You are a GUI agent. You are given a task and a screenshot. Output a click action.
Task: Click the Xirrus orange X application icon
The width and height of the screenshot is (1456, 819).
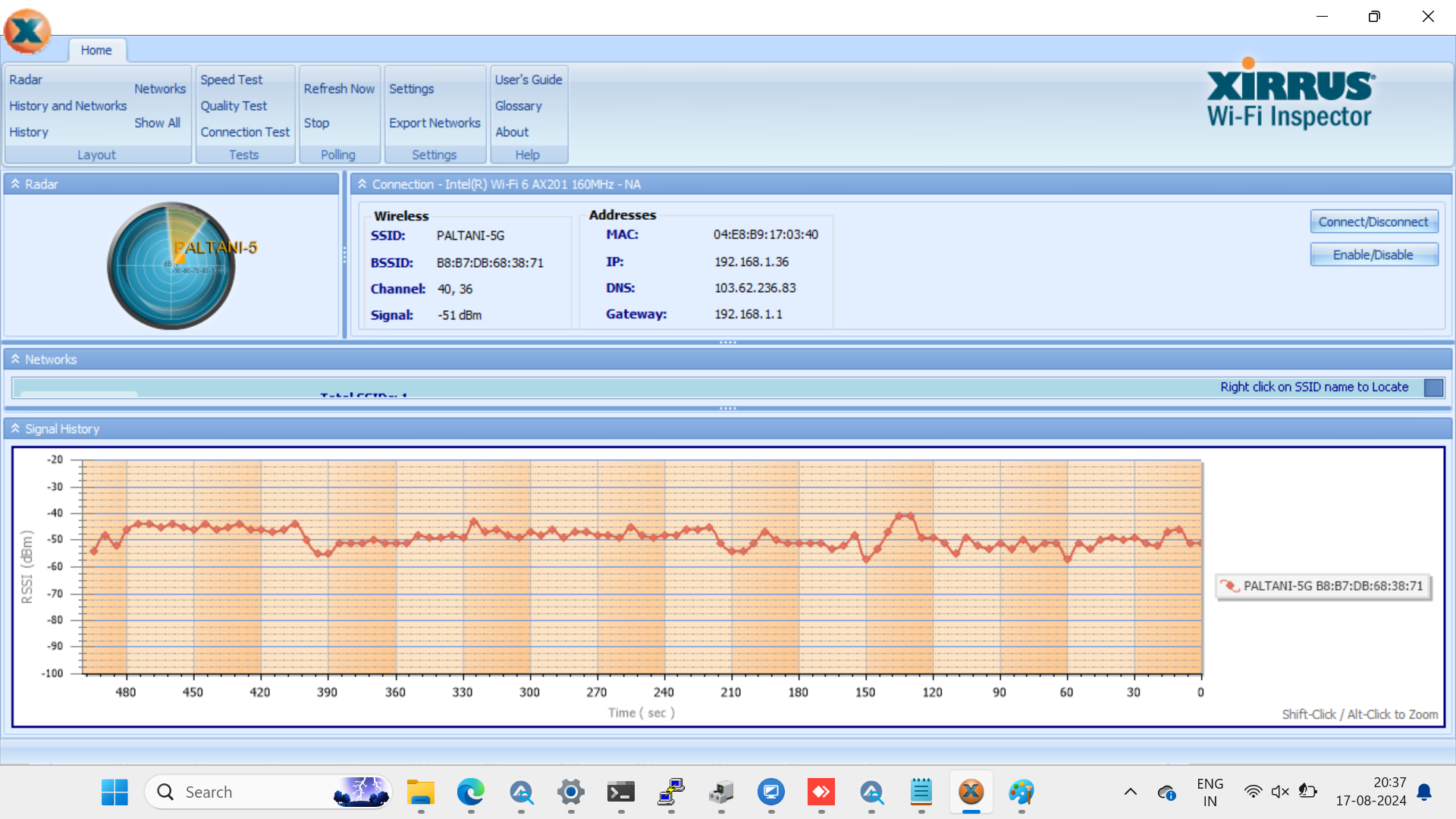click(27, 31)
